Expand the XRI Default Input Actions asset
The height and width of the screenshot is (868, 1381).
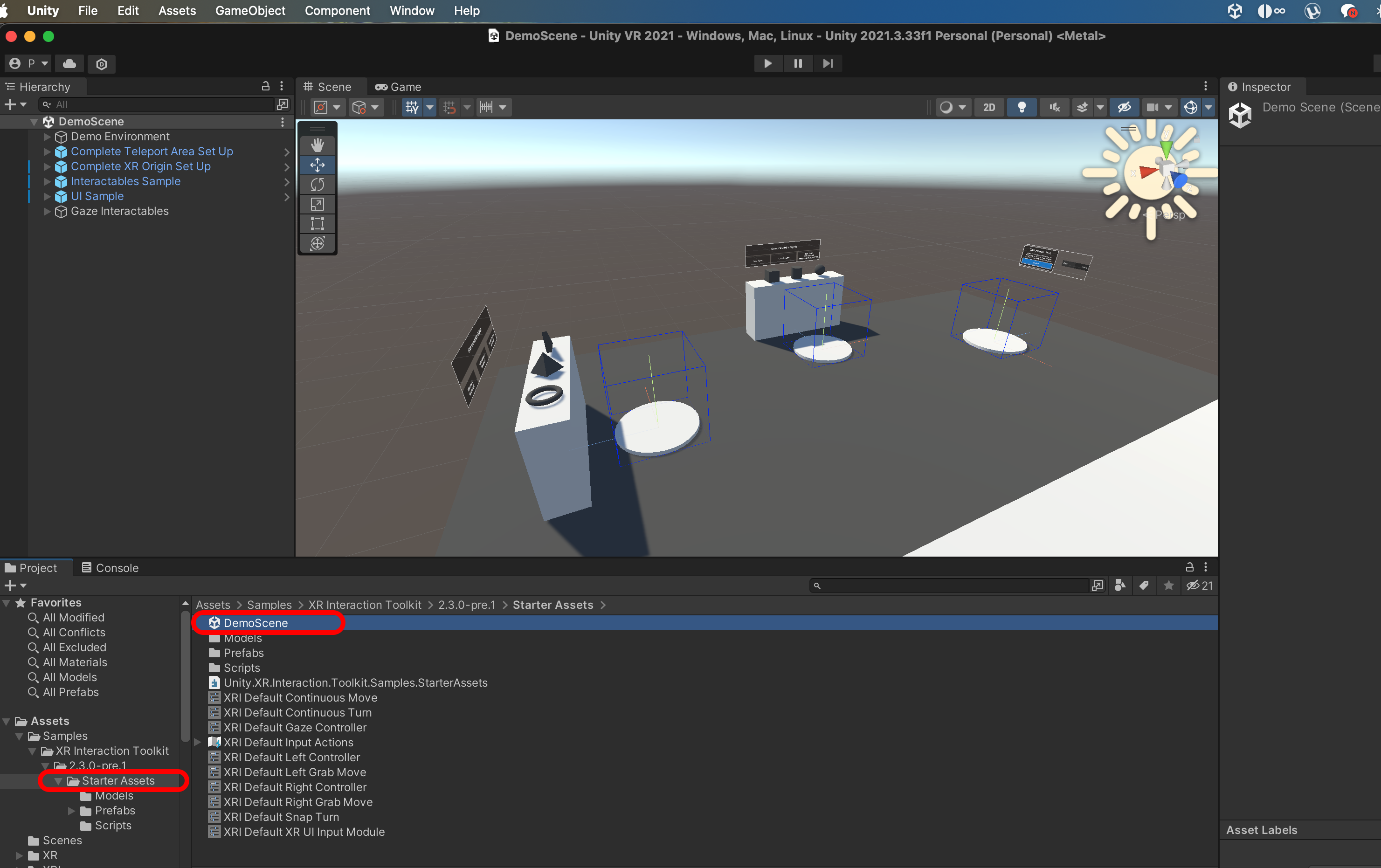(x=197, y=742)
